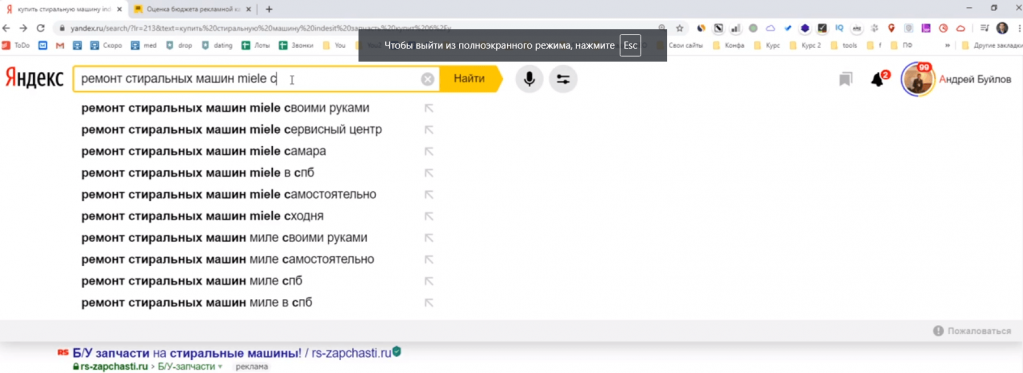Click the Яндекс logo
The width and height of the screenshot is (1023, 373).
point(34,79)
